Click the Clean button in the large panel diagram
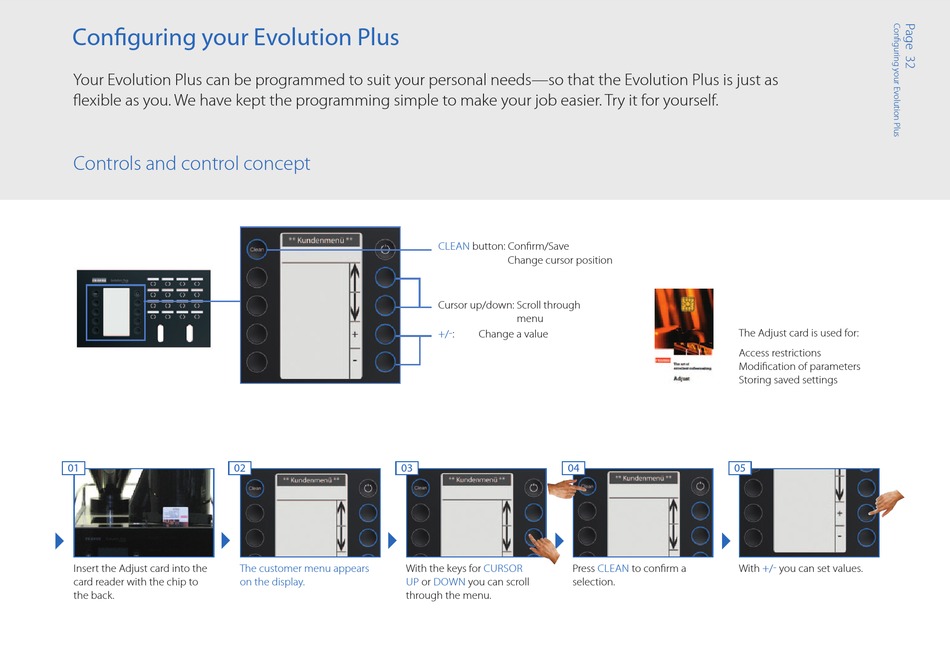This screenshot has width=950, height=672. point(257,249)
